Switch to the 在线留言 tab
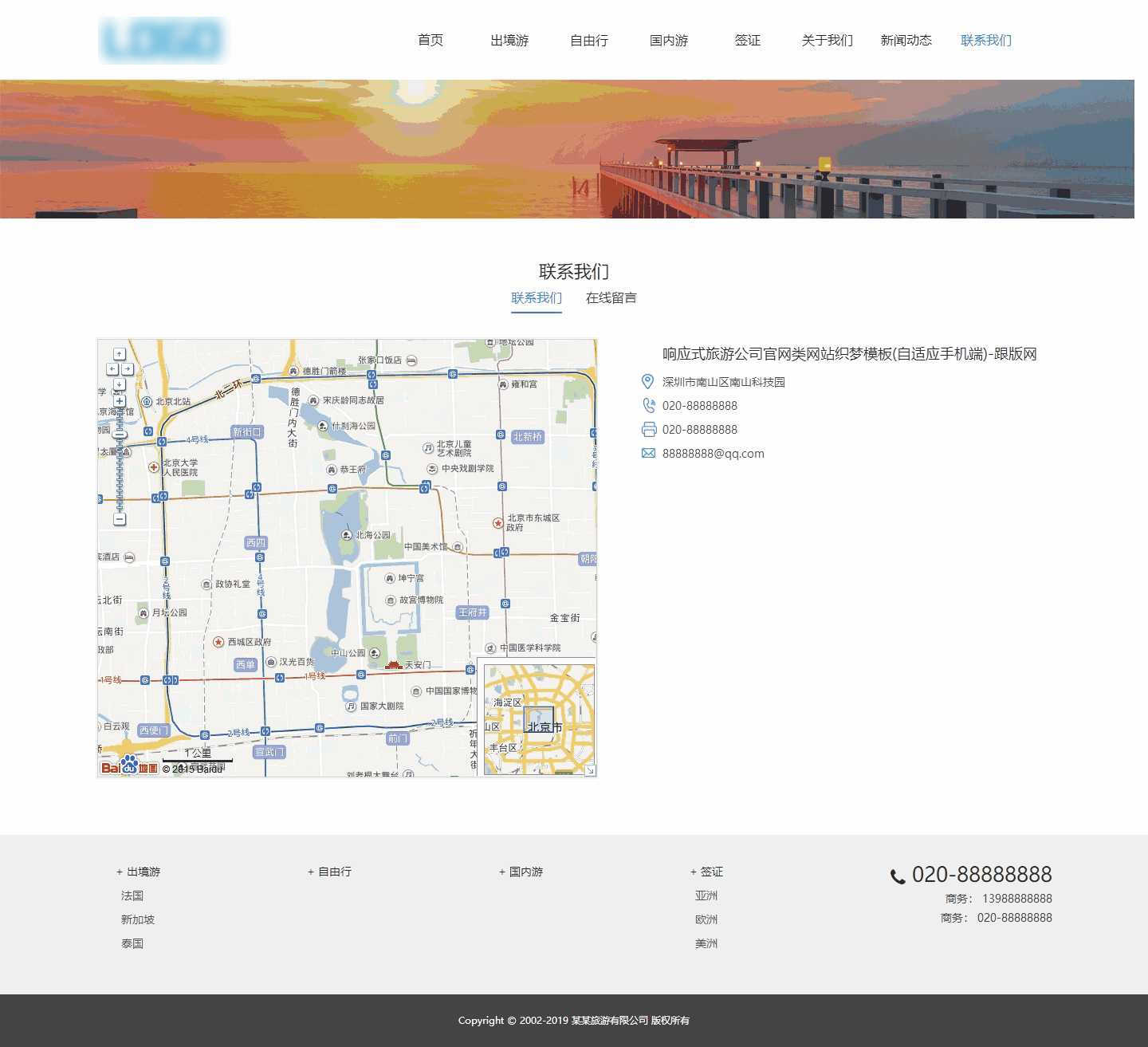Viewport: 1148px width, 1047px height. pos(611,298)
